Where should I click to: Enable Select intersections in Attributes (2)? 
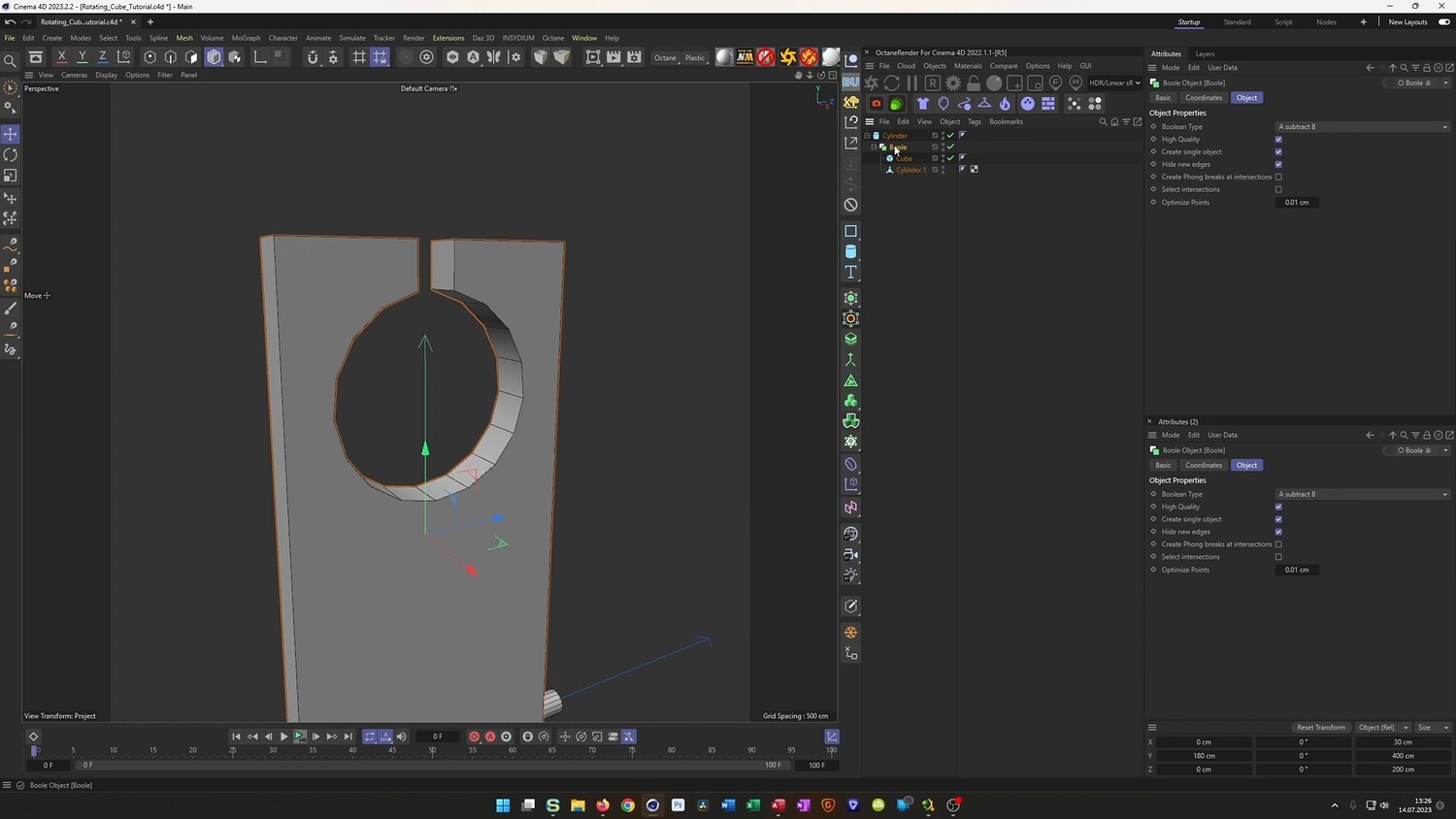tap(1278, 557)
